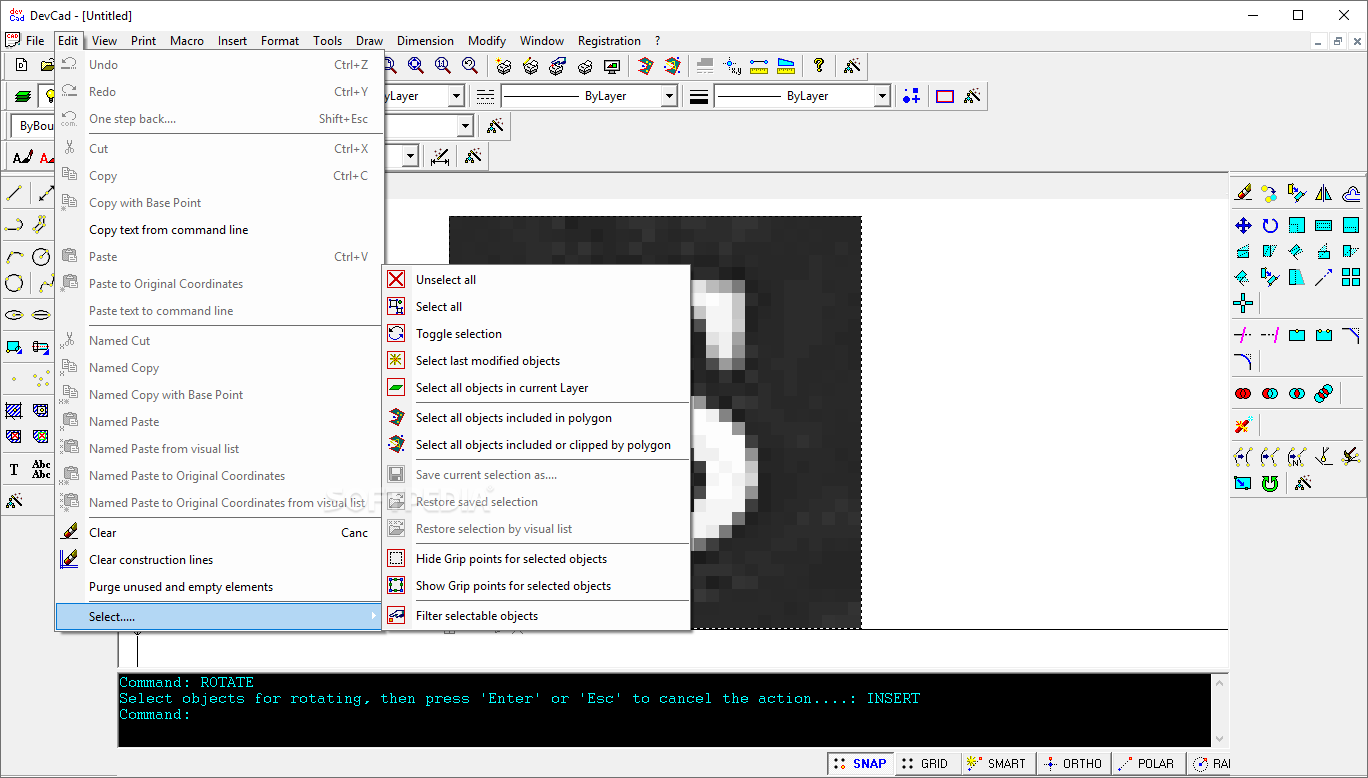Click the red rectangle icon in toolbar
This screenshot has height=778, width=1368.
click(945, 96)
